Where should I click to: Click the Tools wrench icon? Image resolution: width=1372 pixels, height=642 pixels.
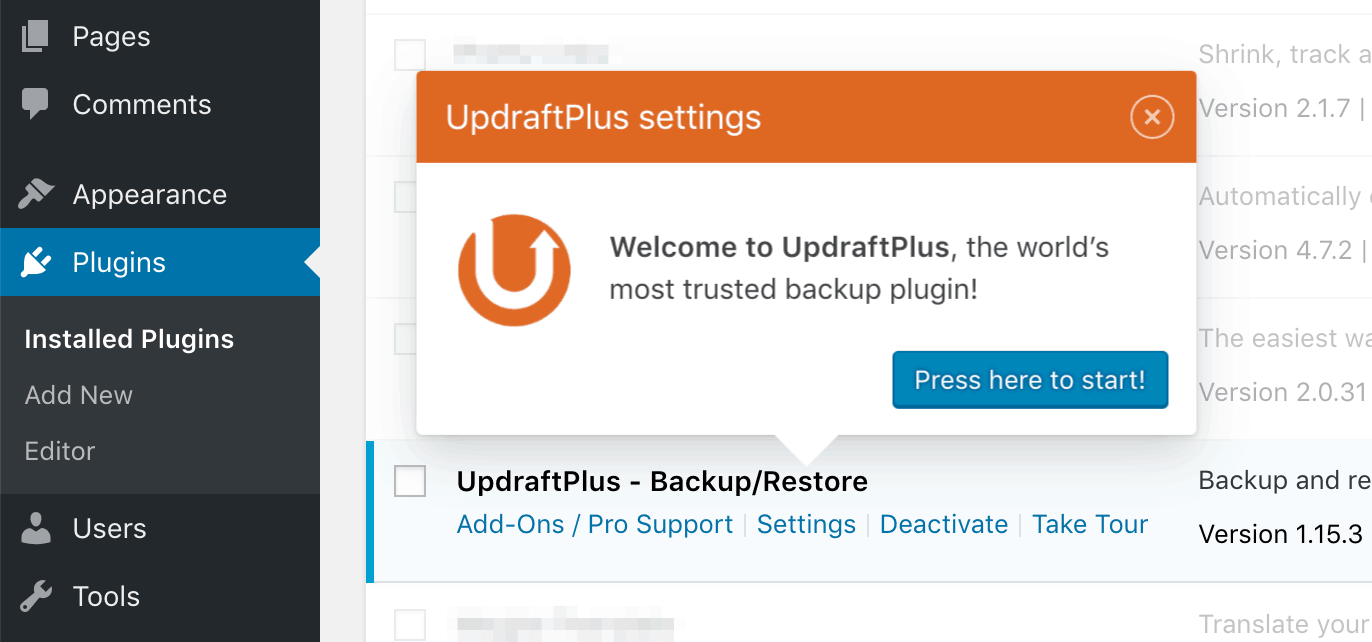(x=36, y=596)
